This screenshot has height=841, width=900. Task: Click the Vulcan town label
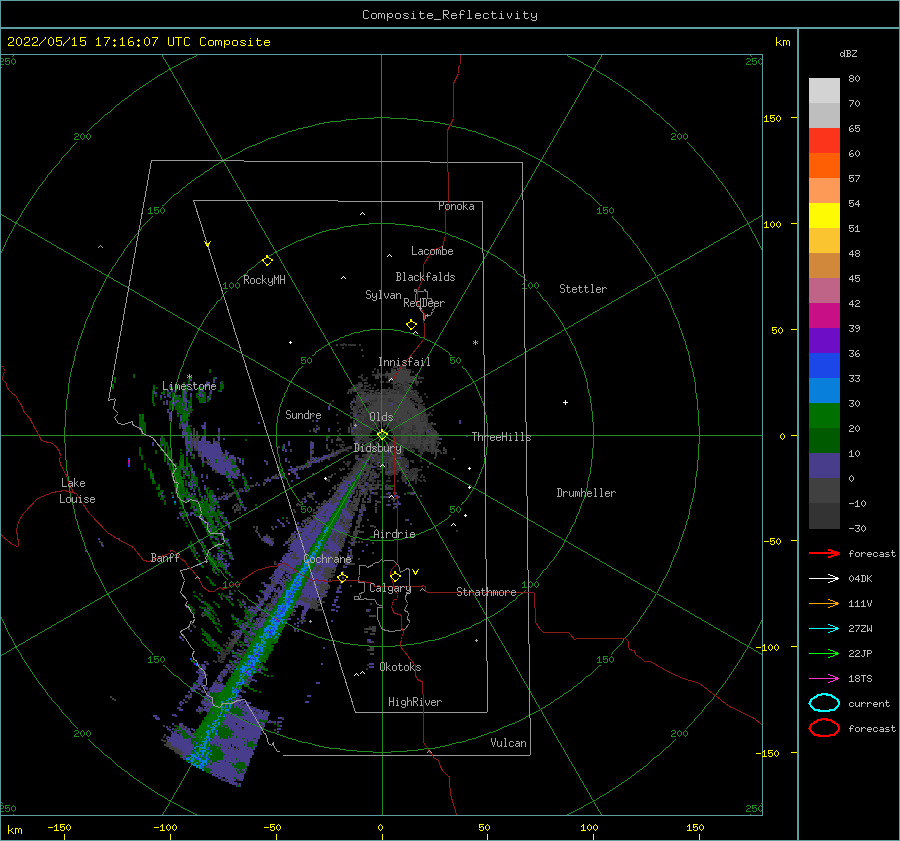click(508, 743)
